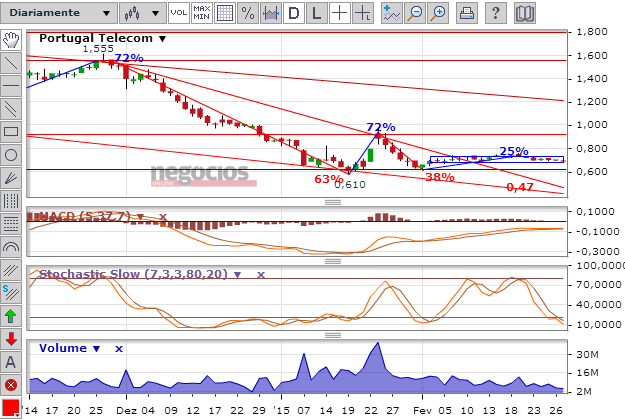Image resolution: width=625 pixels, height=420 pixels.
Task: Select the vertical grid lines tool
Action: [x=11, y=201]
